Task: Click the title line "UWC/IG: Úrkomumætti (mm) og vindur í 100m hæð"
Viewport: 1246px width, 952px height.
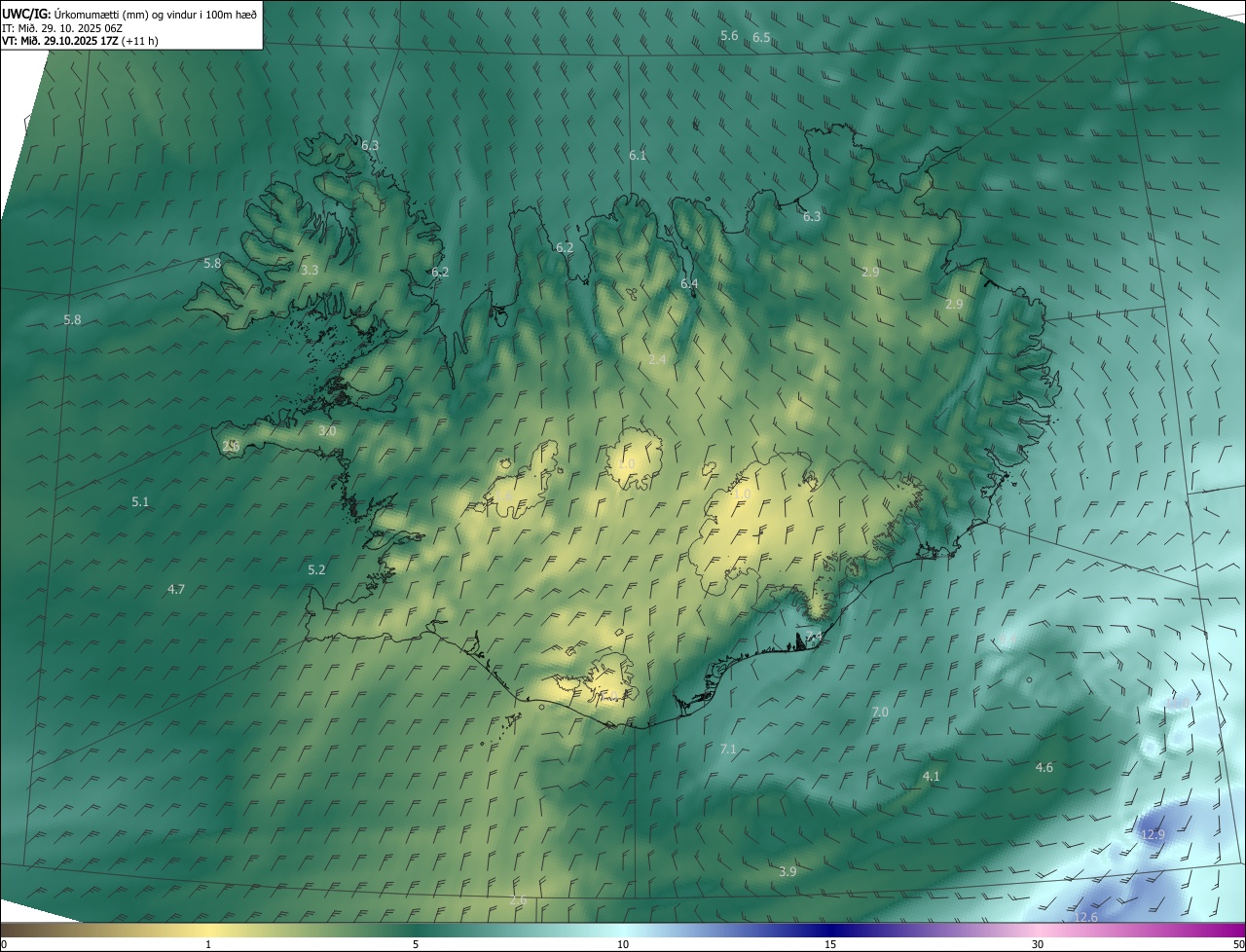Action: [x=129, y=15]
